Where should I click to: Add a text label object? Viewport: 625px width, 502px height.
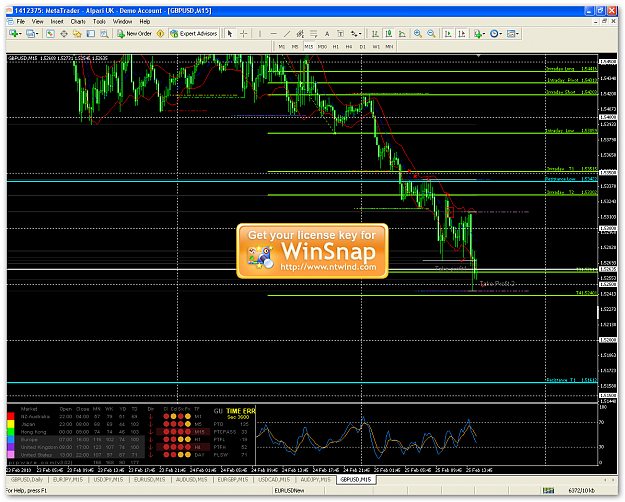[x=341, y=34]
